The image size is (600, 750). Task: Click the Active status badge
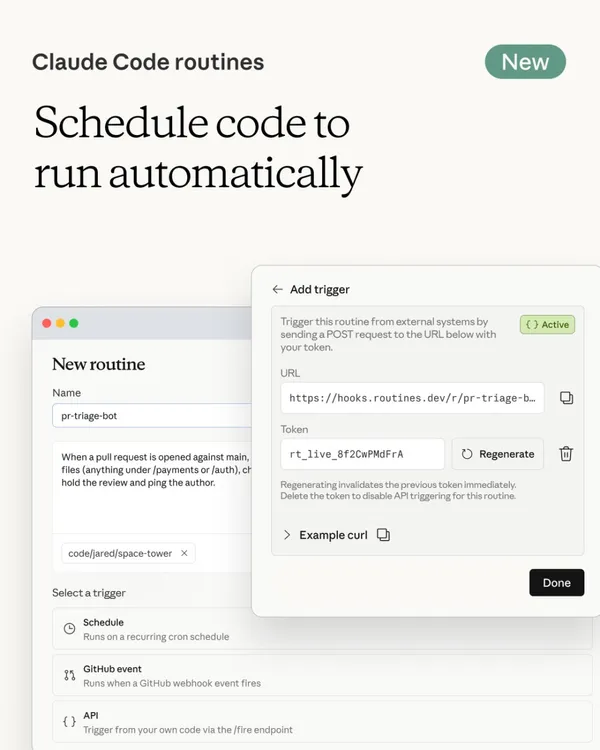tap(547, 324)
